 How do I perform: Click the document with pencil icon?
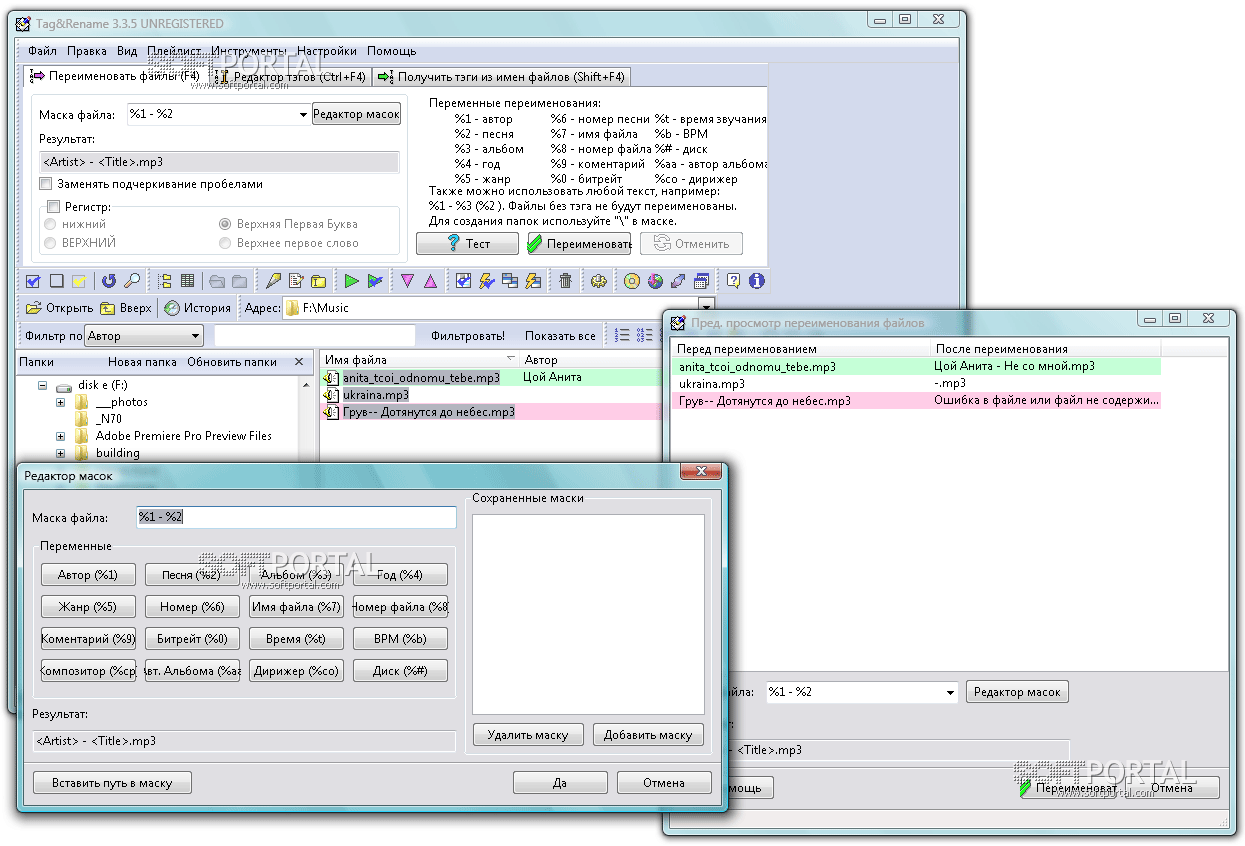pyautogui.click(x=296, y=281)
